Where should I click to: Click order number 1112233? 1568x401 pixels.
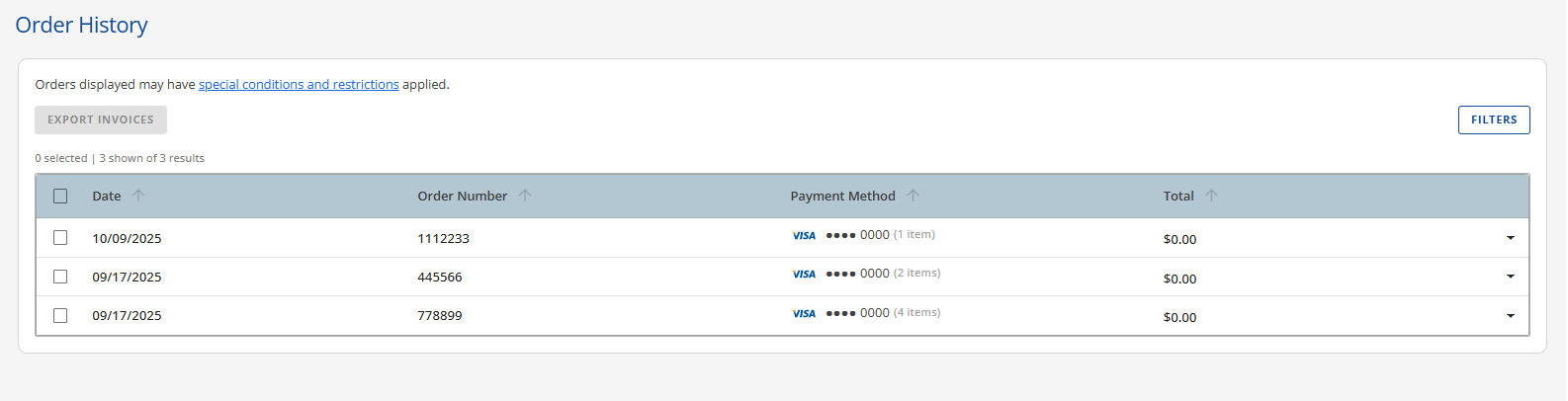(x=443, y=239)
